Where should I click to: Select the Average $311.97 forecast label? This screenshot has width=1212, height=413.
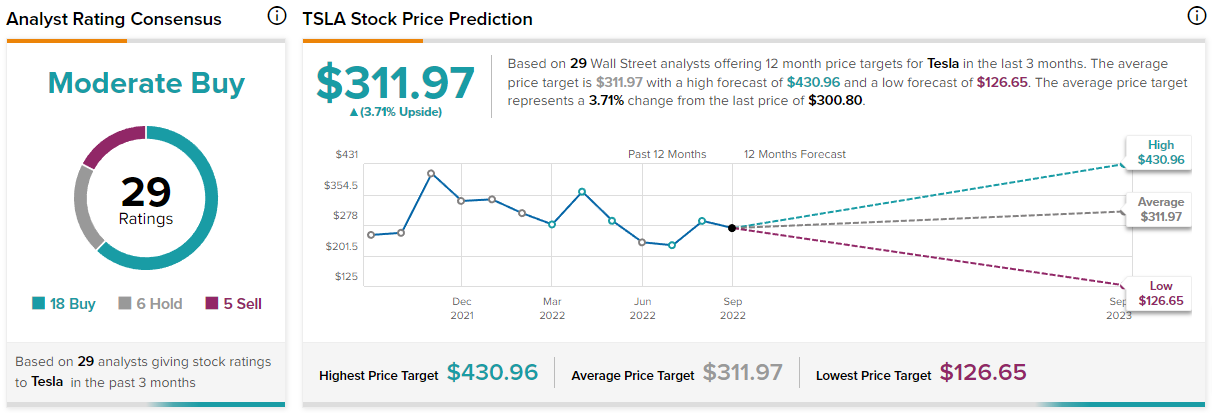click(1159, 210)
